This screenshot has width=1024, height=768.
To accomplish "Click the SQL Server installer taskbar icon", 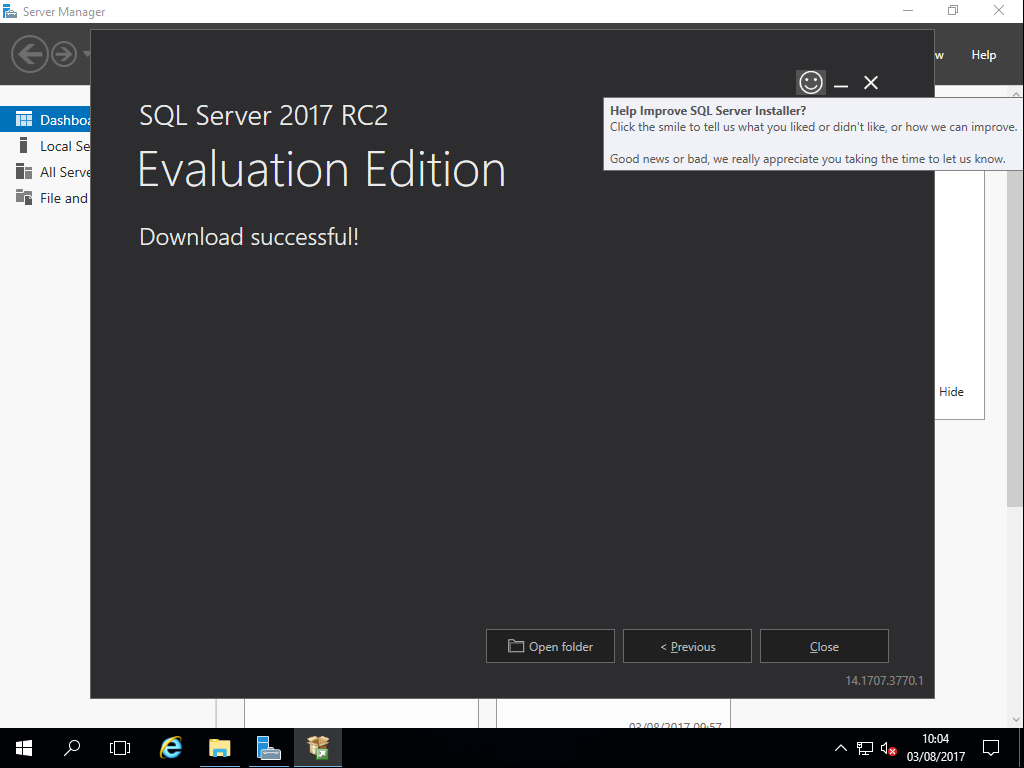I will click(318, 747).
